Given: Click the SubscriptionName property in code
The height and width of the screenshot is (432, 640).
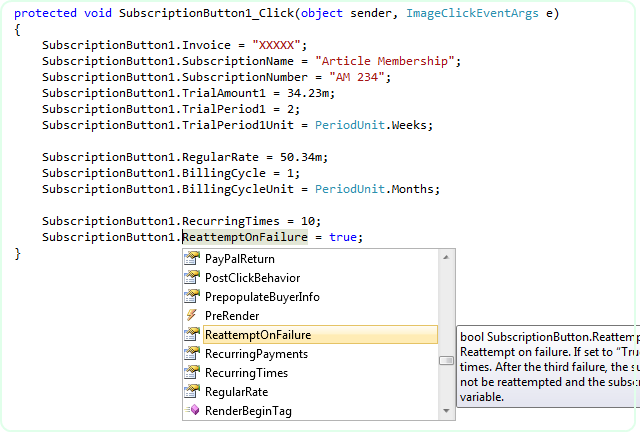Looking at the screenshot, I should coord(238,61).
